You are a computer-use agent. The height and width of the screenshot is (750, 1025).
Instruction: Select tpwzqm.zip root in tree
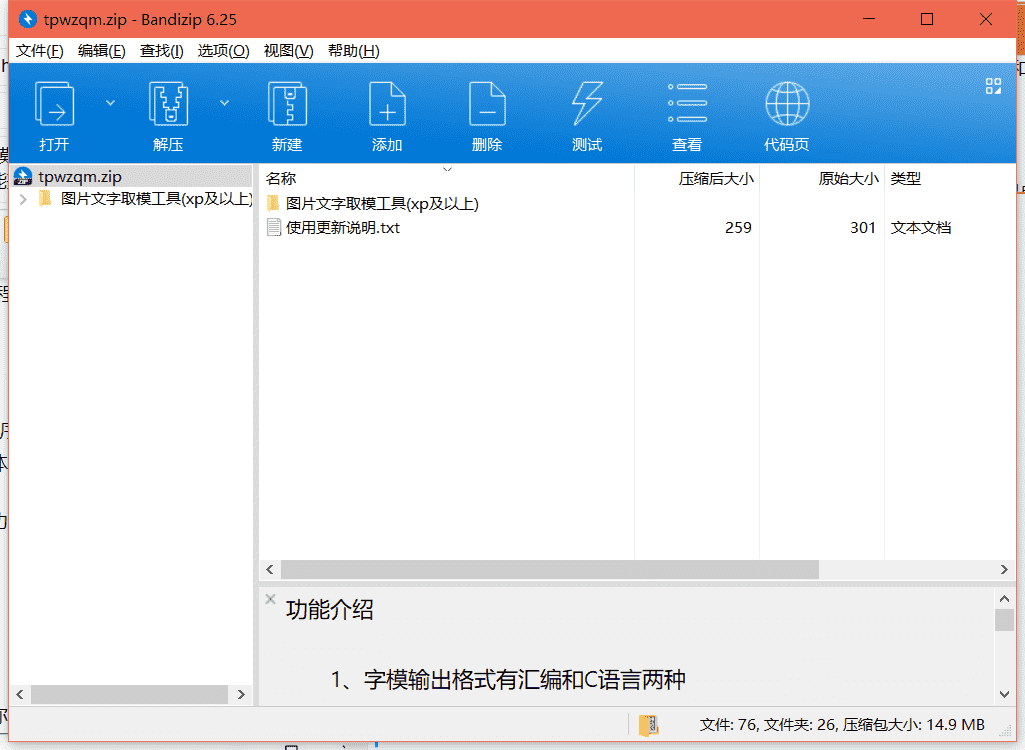(80, 177)
